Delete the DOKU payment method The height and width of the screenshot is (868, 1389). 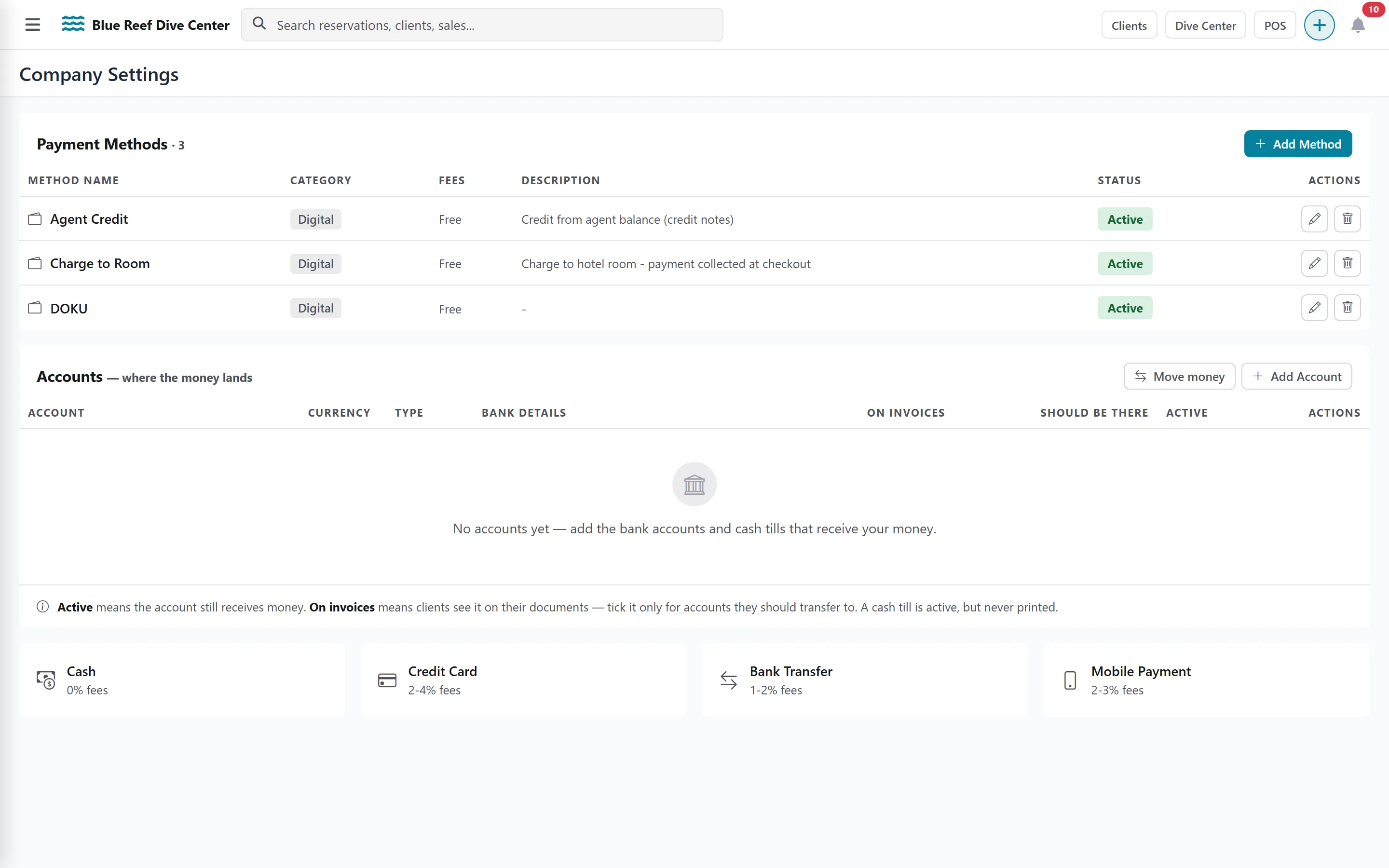tap(1347, 308)
